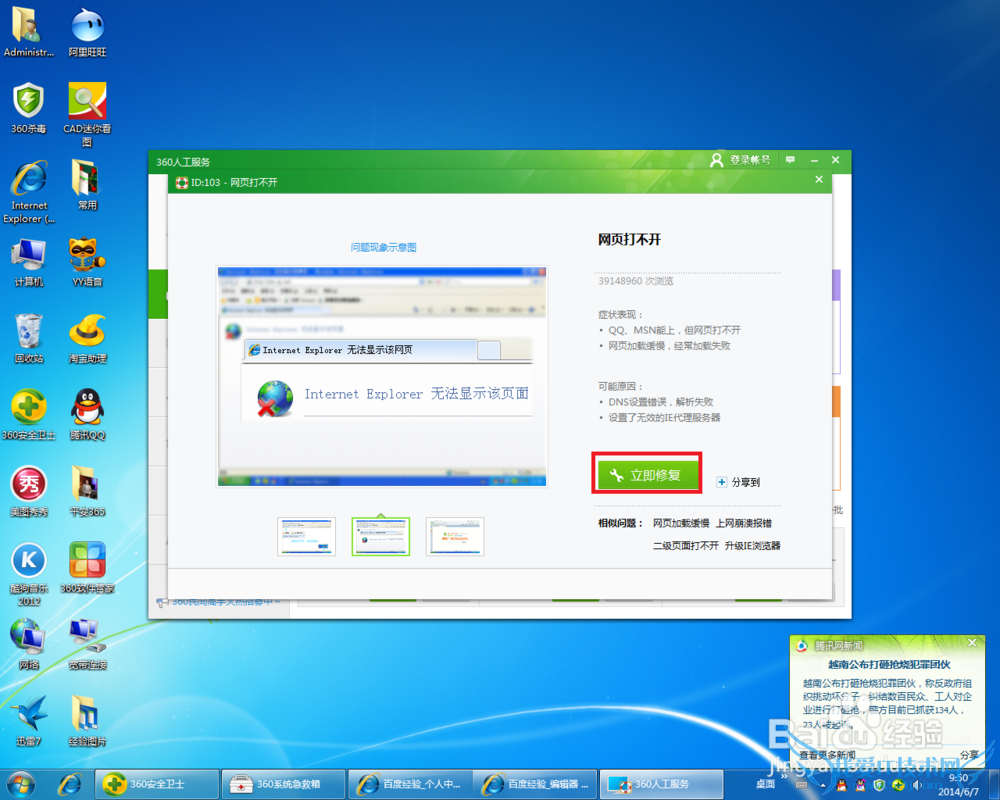Open the feedback message icon in the title bar
Screen dimensions: 1000x800
(x=791, y=159)
